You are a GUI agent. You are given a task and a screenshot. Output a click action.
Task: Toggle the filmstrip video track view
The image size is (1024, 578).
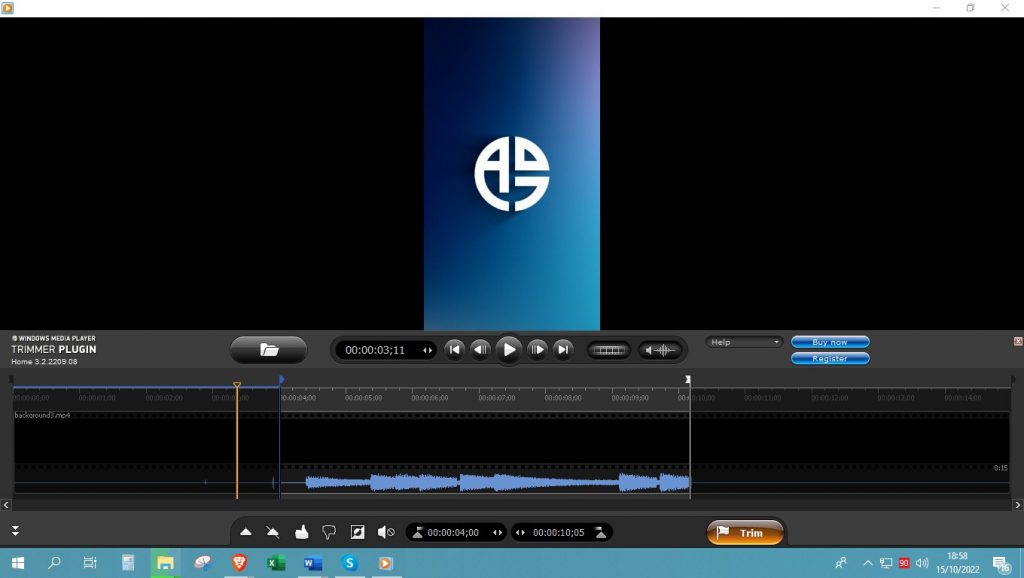tap(608, 350)
